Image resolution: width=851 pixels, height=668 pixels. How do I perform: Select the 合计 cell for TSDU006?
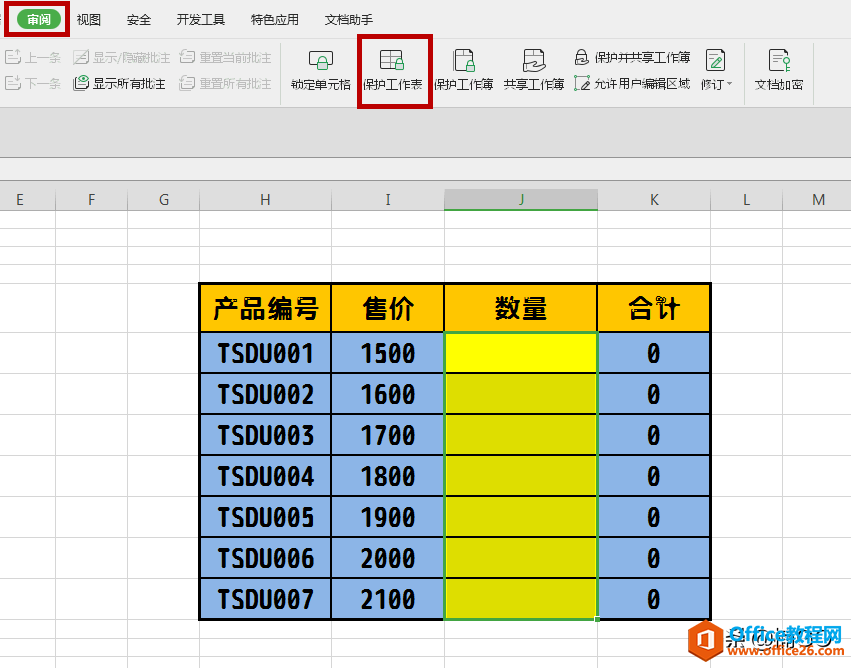(x=654, y=558)
